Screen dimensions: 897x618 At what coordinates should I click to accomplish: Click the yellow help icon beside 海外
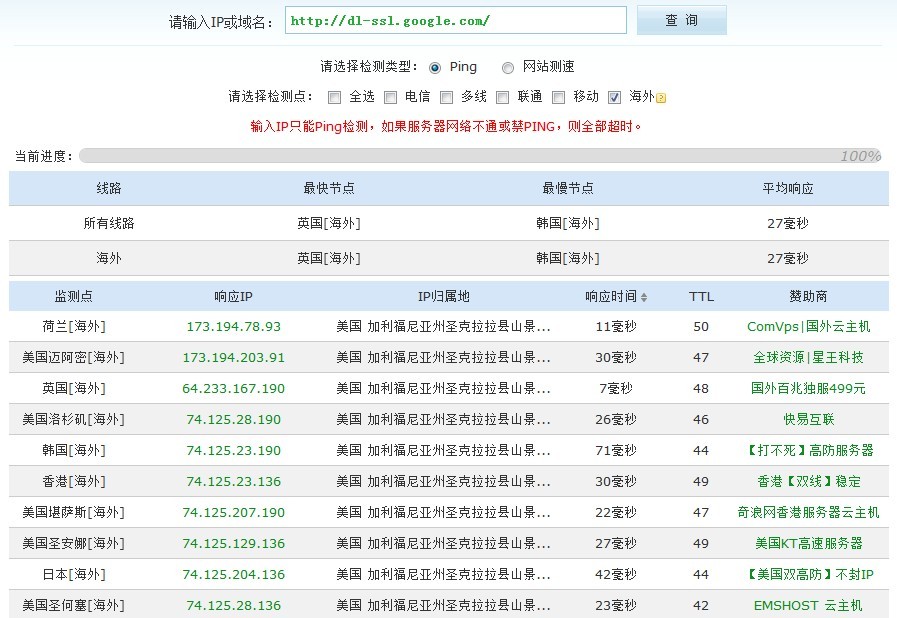tap(661, 98)
